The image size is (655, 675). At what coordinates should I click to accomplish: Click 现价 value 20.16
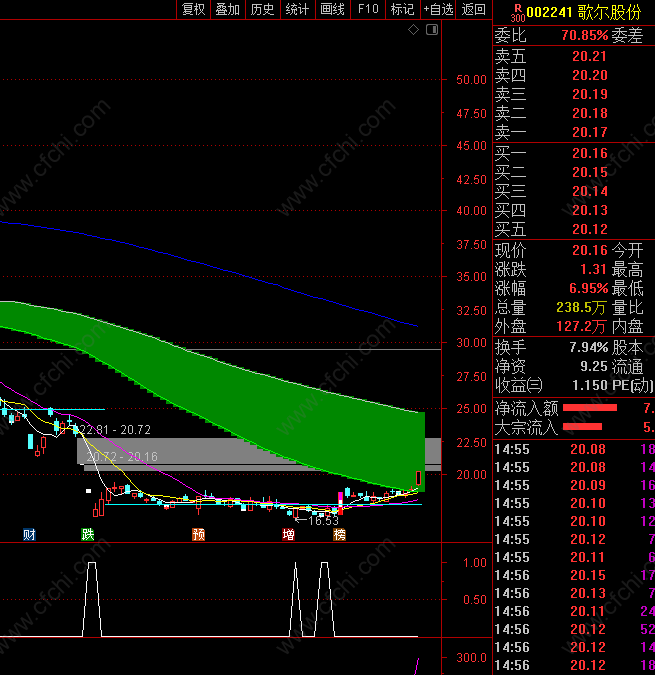[x=589, y=250]
